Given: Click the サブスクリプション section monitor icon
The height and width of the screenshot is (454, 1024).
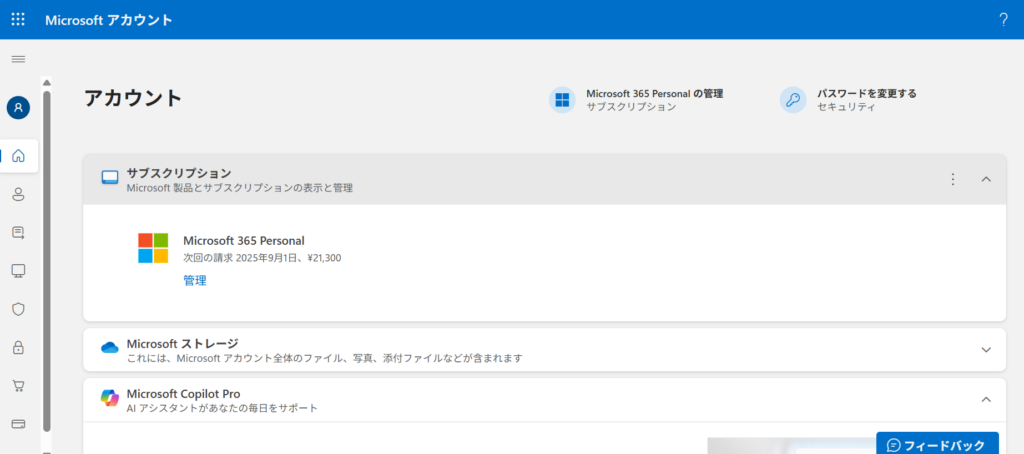Looking at the screenshot, I should click(110, 178).
